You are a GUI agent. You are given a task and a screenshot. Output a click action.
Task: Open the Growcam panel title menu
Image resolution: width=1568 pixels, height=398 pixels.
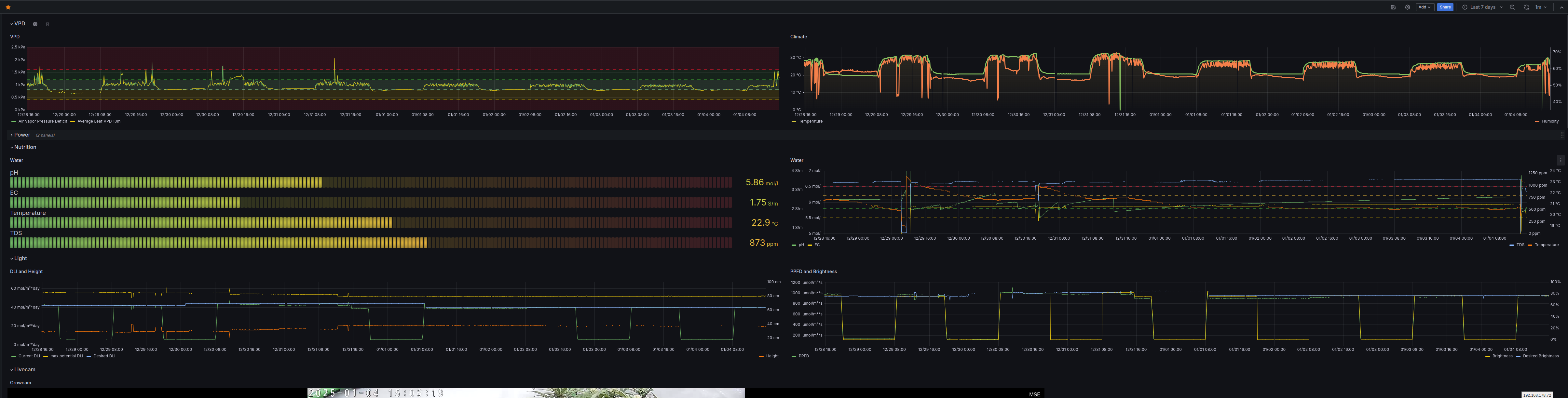(x=20, y=383)
